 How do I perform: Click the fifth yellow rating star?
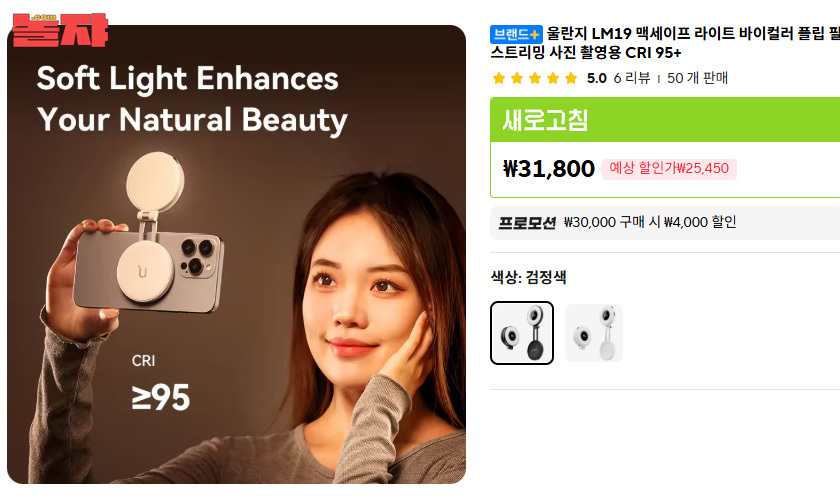pos(571,78)
